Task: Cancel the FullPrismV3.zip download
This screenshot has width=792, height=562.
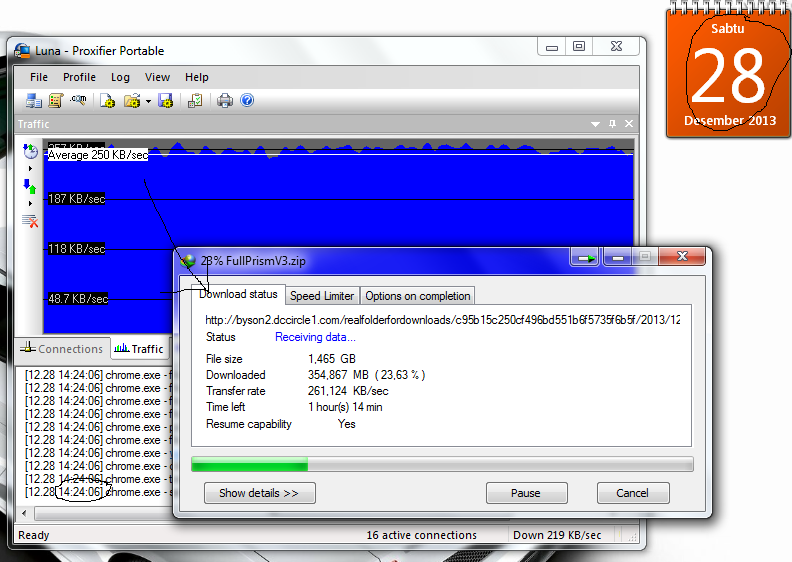Action: [x=633, y=493]
